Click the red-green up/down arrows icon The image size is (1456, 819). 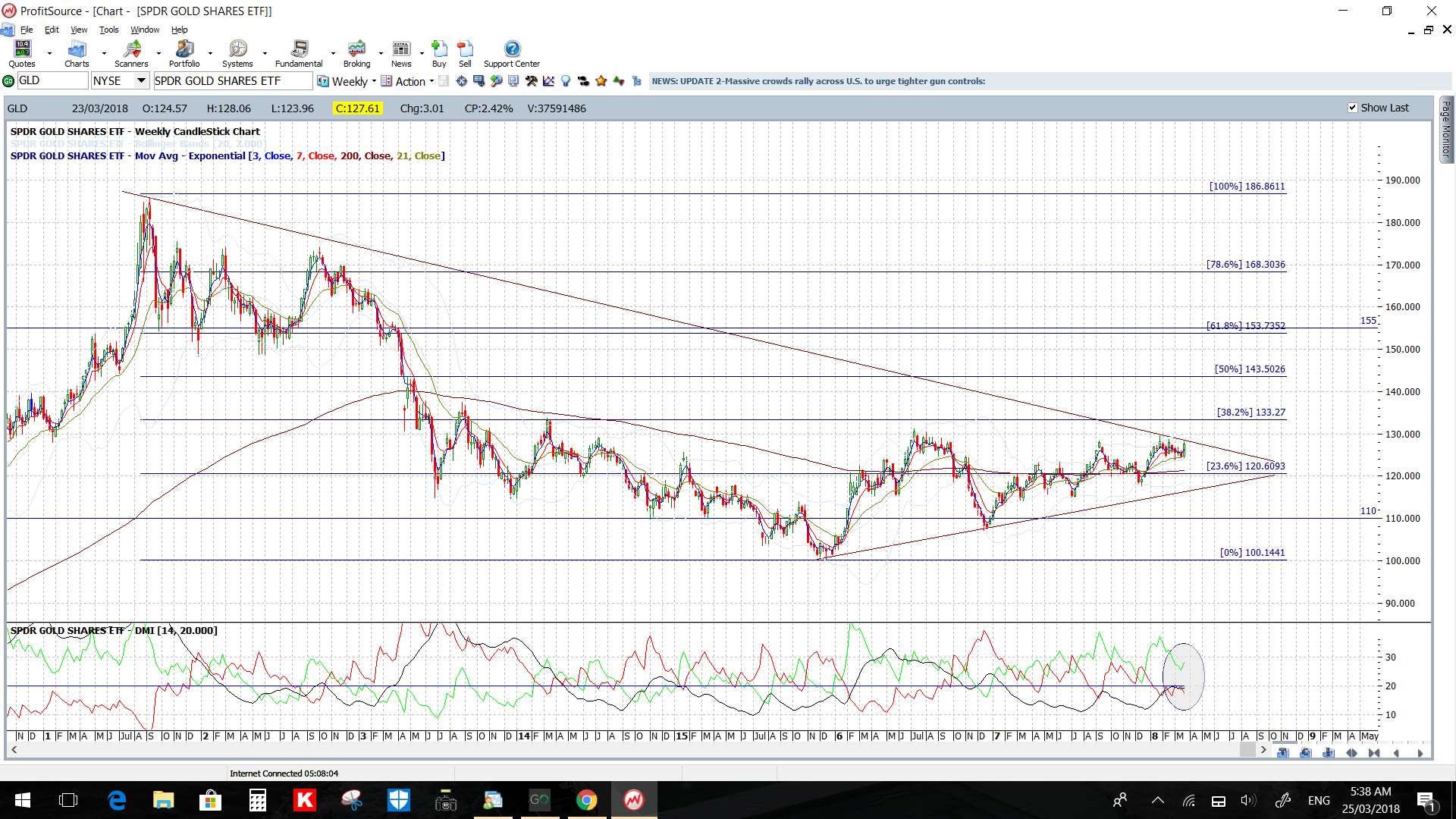click(619, 81)
